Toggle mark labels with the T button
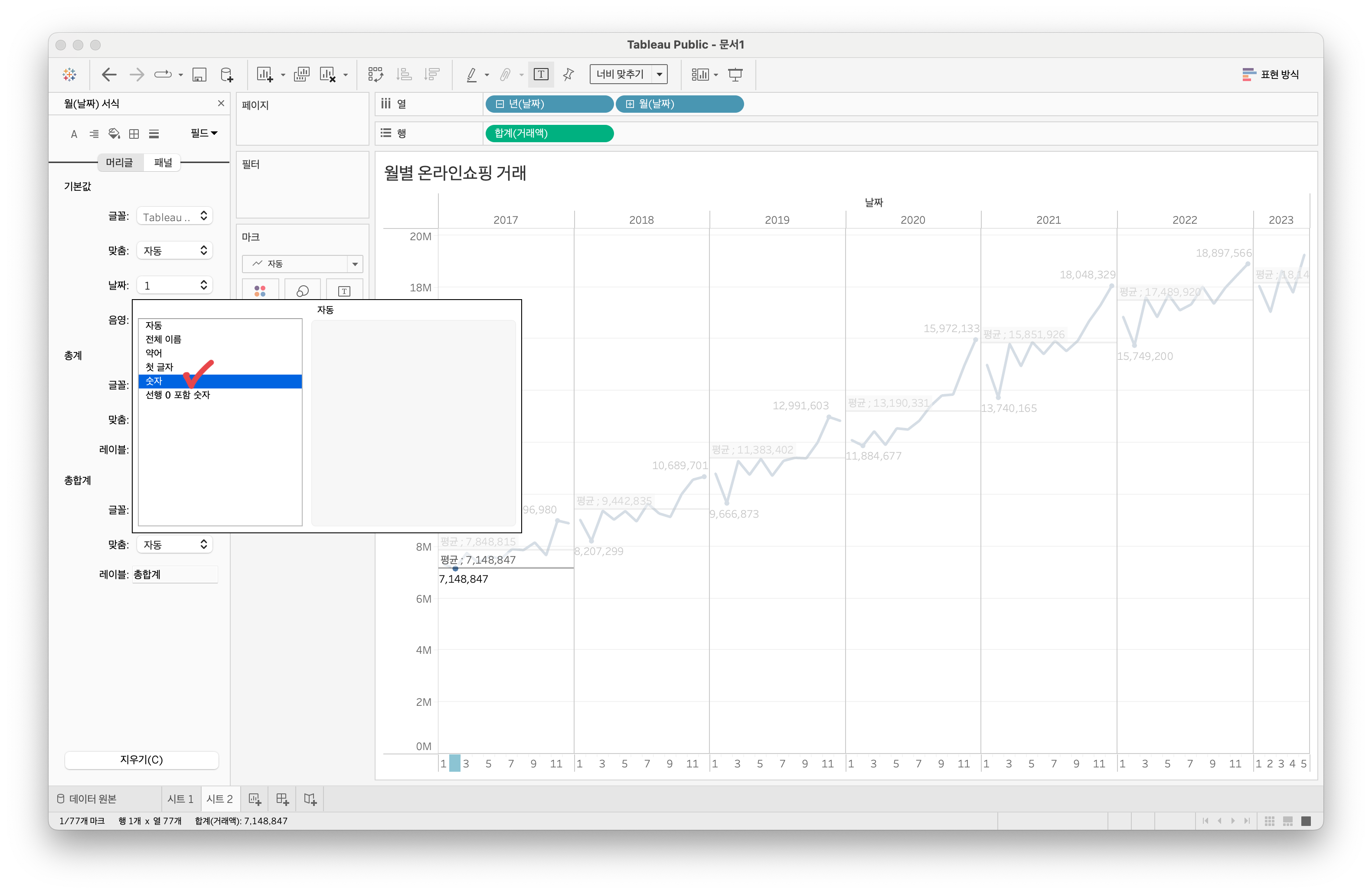The width and height of the screenshot is (1372, 894). 541,75
